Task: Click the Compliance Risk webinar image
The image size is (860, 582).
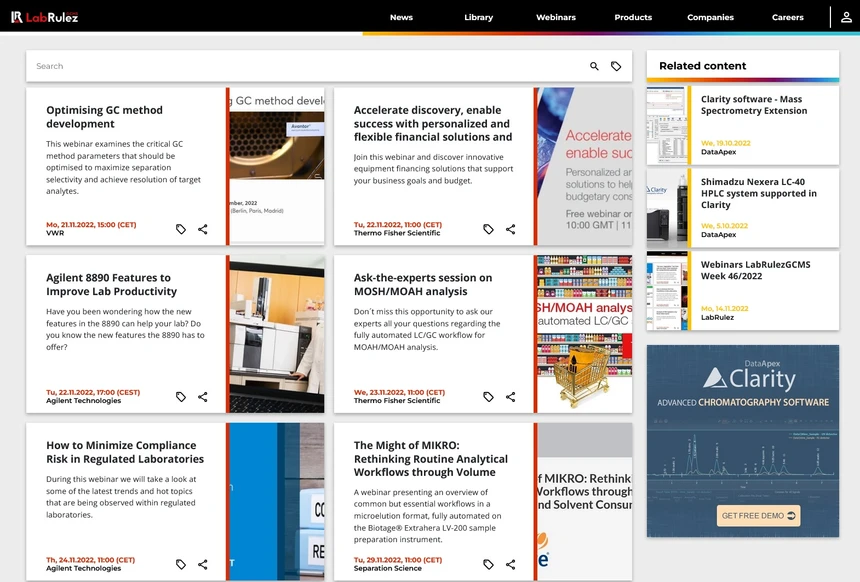Action: tap(277, 501)
